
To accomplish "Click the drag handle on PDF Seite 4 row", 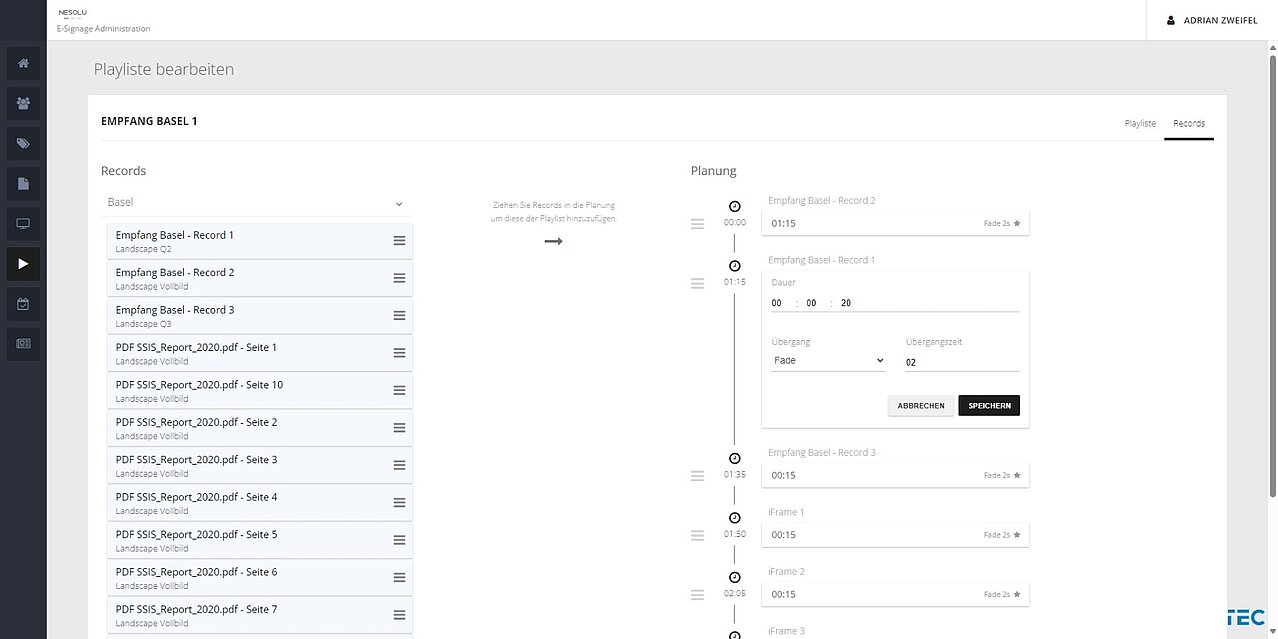I will click(x=399, y=503).
